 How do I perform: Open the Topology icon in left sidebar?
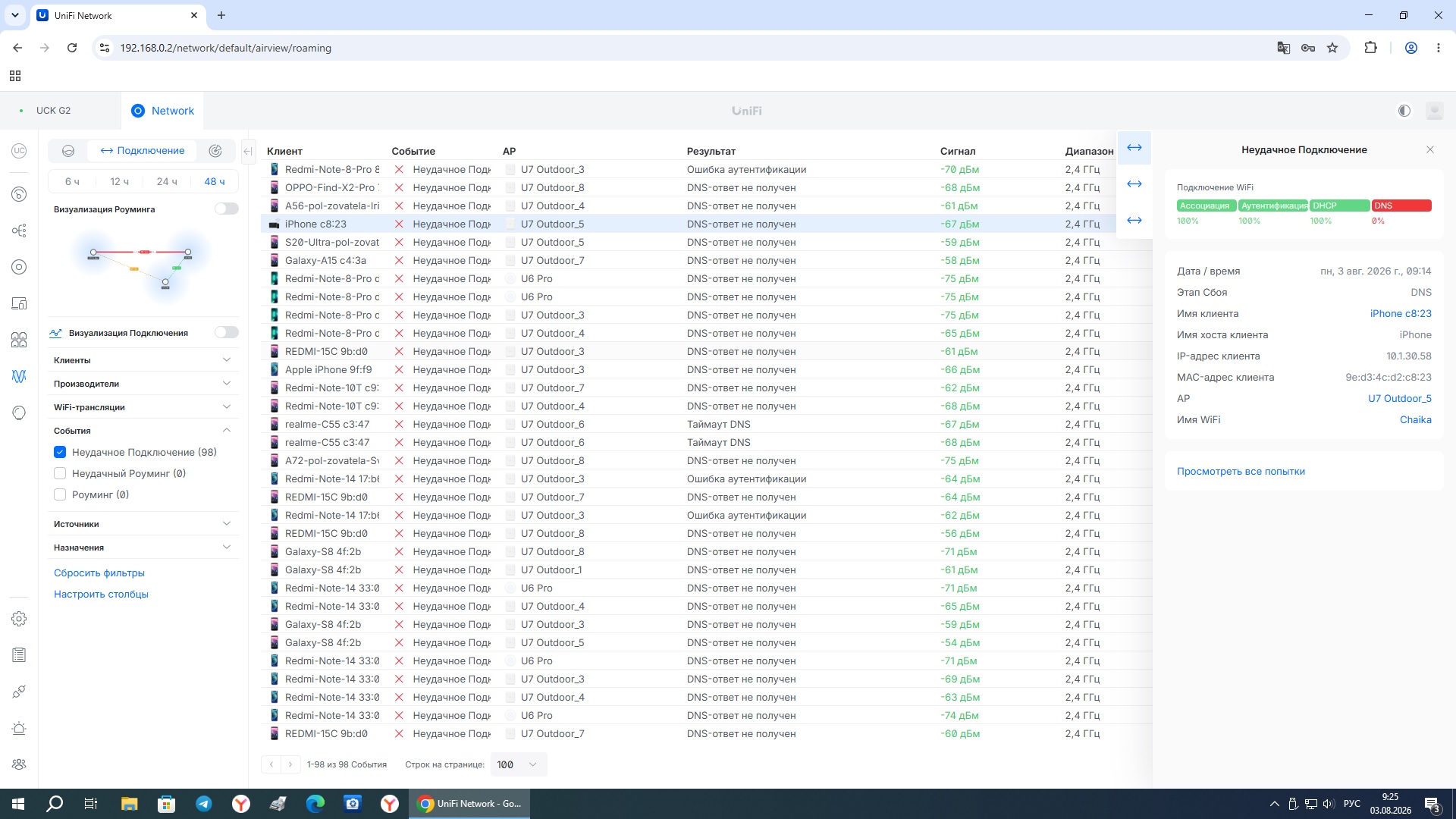pos(19,231)
